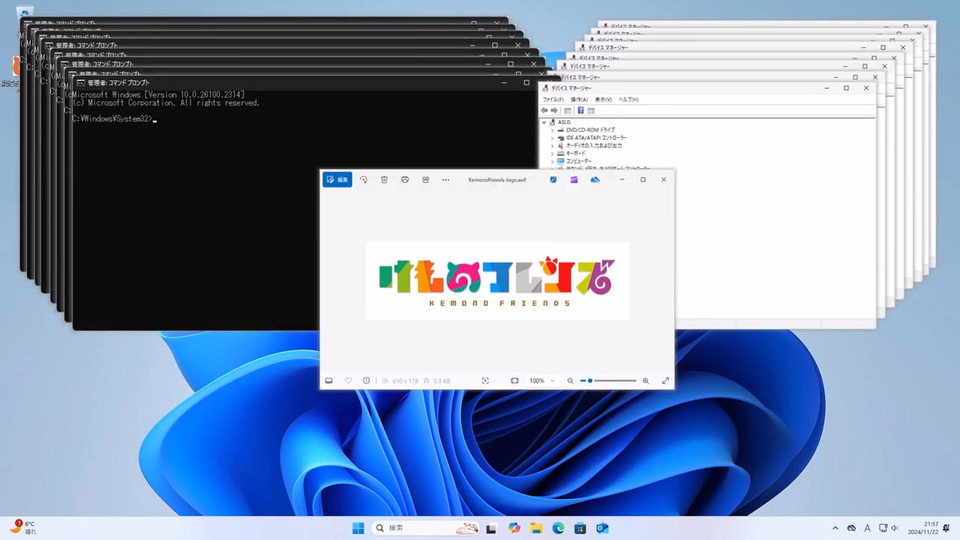
Task: Show image file info panel
Action: [366, 381]
